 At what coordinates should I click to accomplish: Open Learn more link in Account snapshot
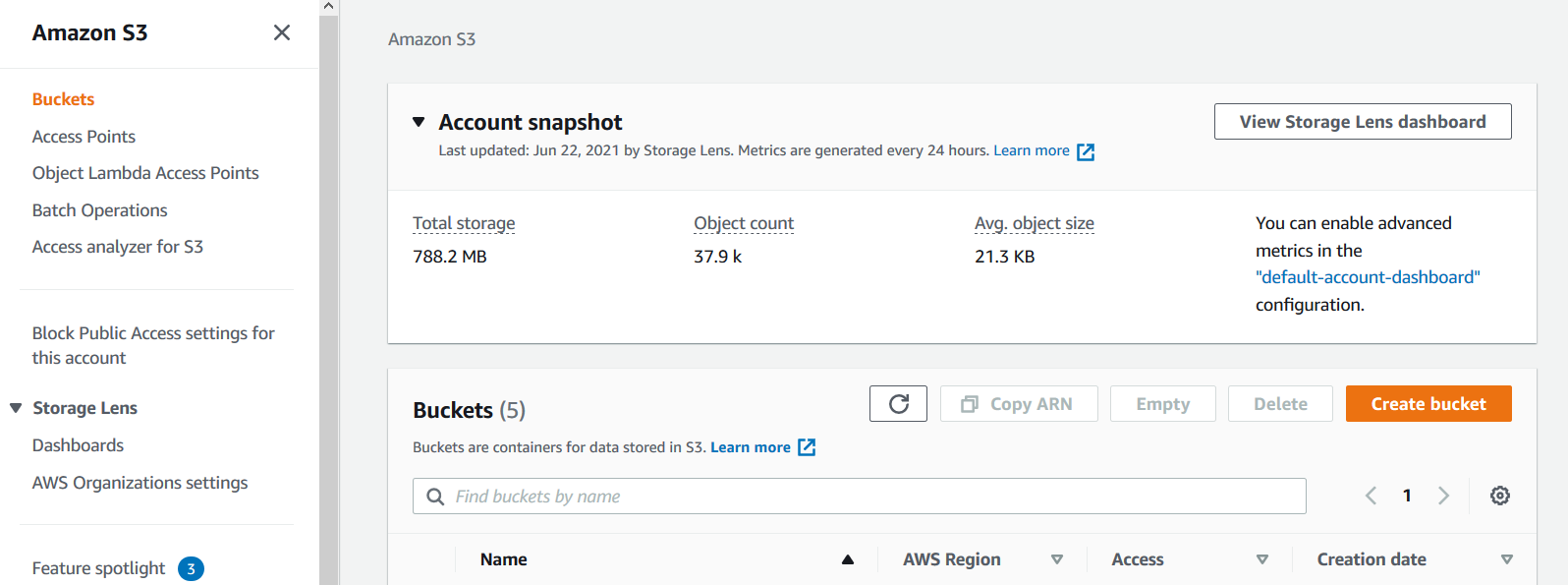coord(1032,150)
